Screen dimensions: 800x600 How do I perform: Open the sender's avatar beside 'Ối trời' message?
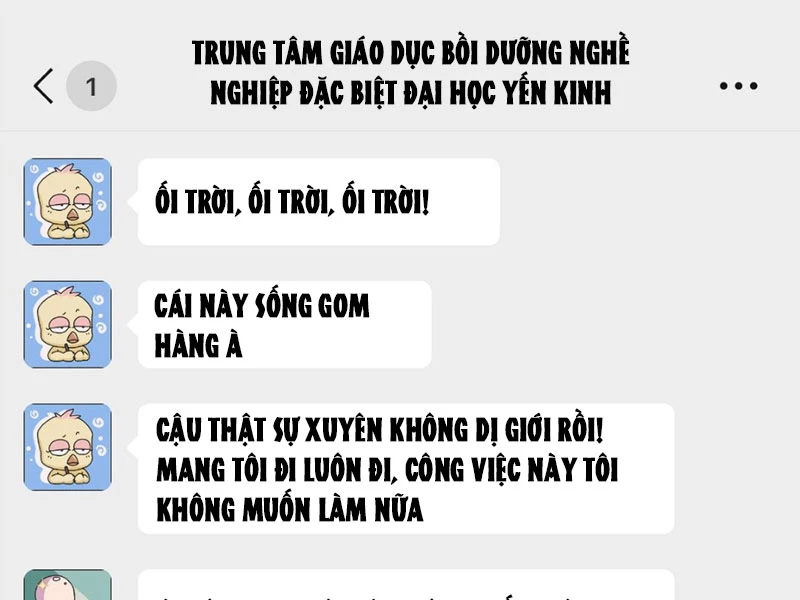click(67, 202)
